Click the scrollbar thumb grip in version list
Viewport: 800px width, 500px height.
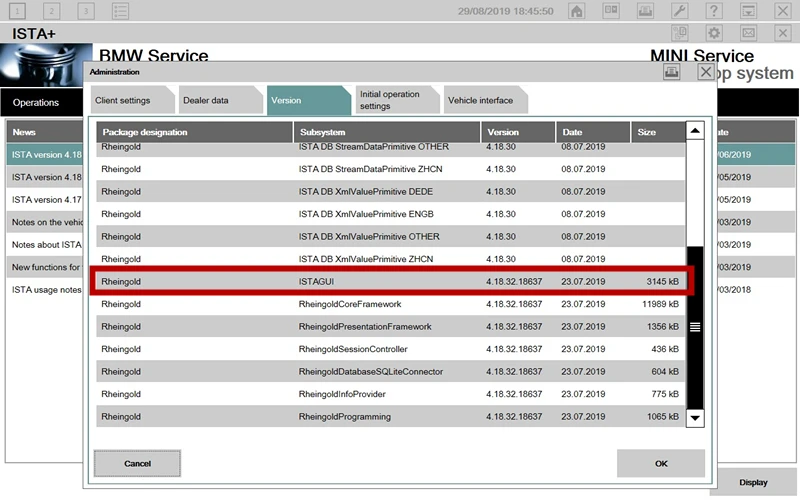tap(695, 327)
